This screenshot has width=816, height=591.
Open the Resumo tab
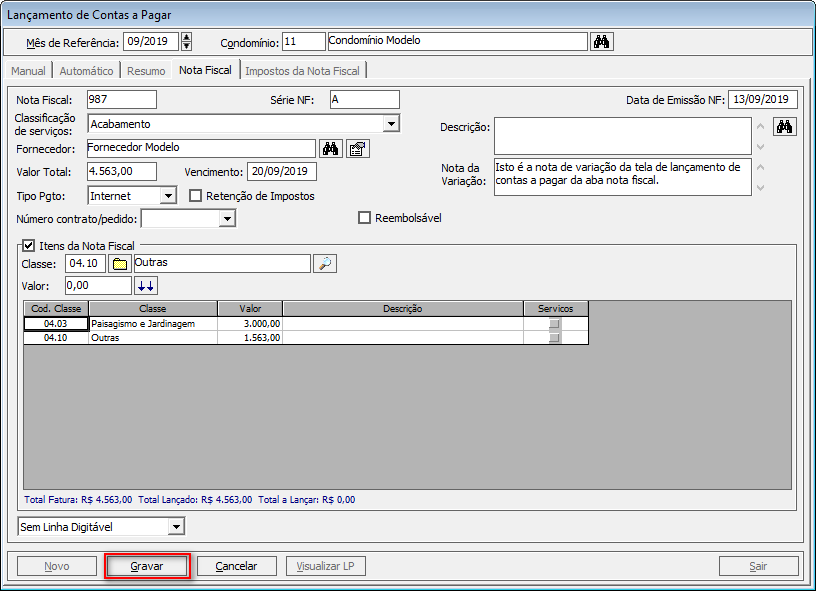click(x=146, y=71)
